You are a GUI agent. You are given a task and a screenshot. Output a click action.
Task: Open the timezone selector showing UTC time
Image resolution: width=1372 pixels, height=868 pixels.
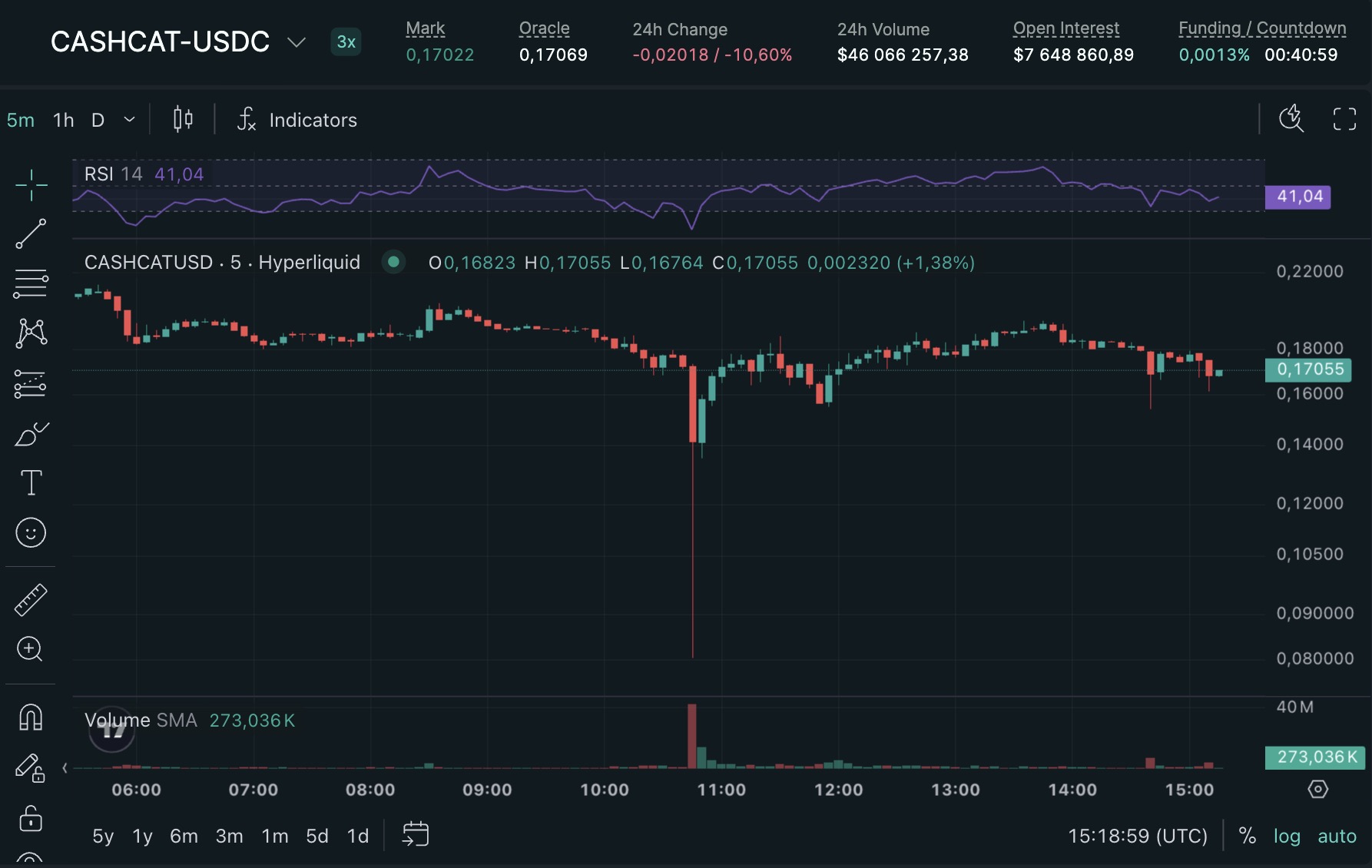tap(1138, 836)
